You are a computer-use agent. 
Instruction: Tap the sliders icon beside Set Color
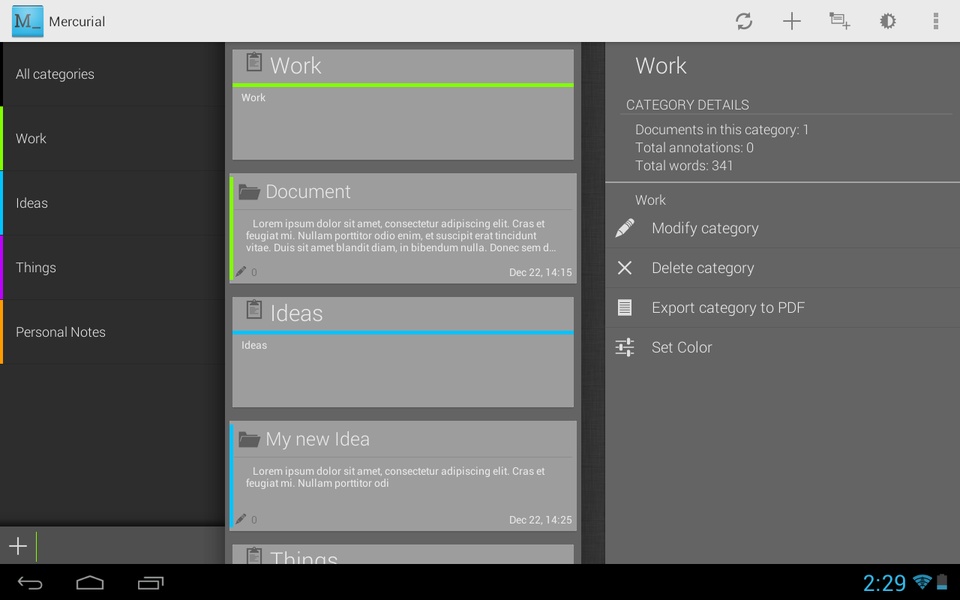pyautogui.click(x=624, y=347)
